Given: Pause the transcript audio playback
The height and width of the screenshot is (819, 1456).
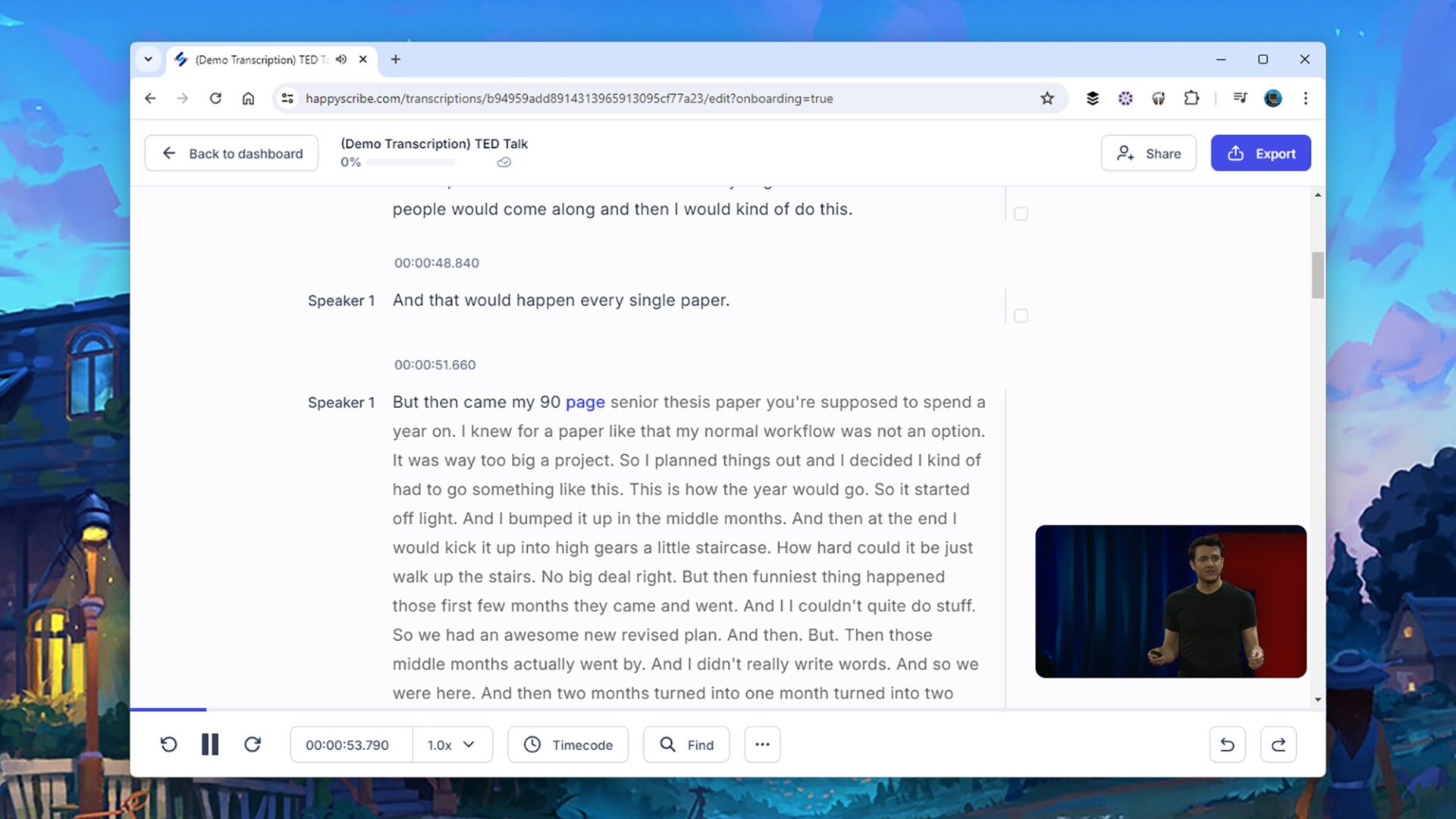Looking at the screenshot, I should click(x=210, y=745).
